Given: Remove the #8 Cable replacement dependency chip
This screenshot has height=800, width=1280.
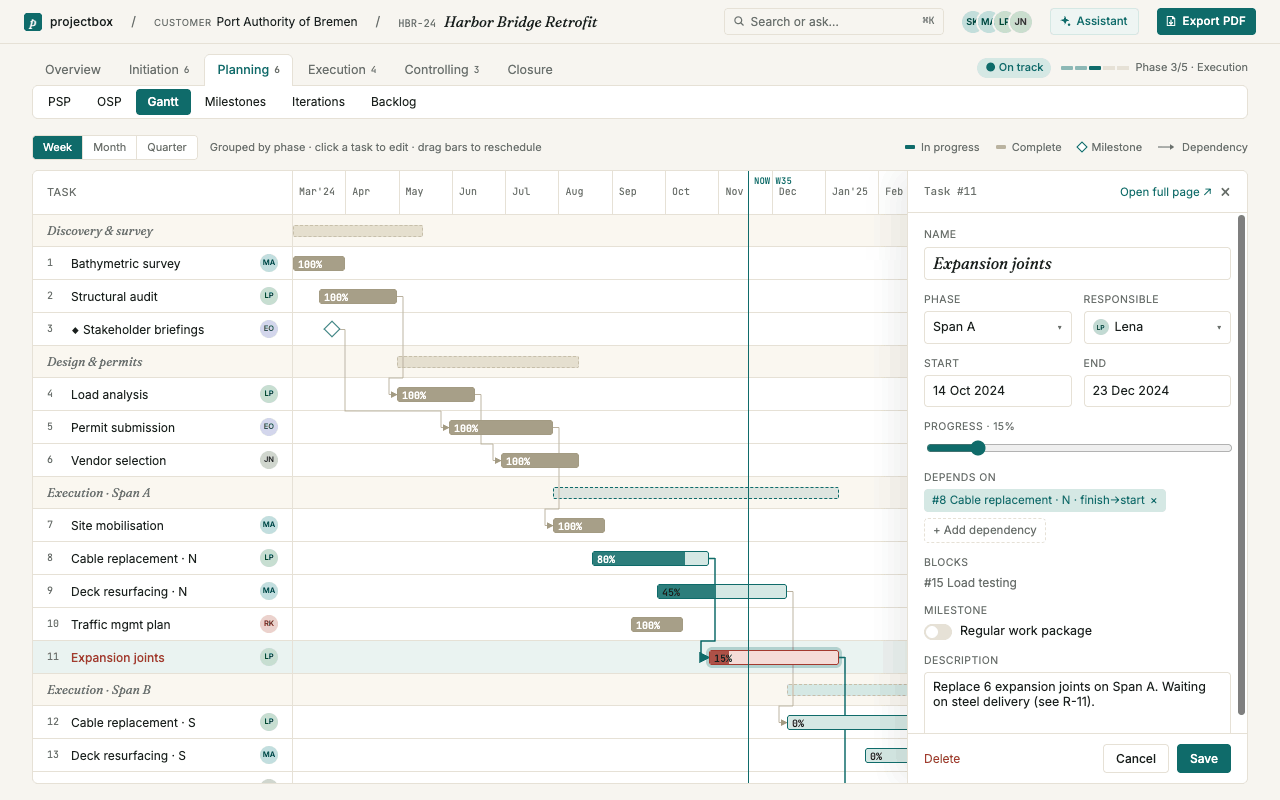Looking at the screenshot, I should (1153, 500).
